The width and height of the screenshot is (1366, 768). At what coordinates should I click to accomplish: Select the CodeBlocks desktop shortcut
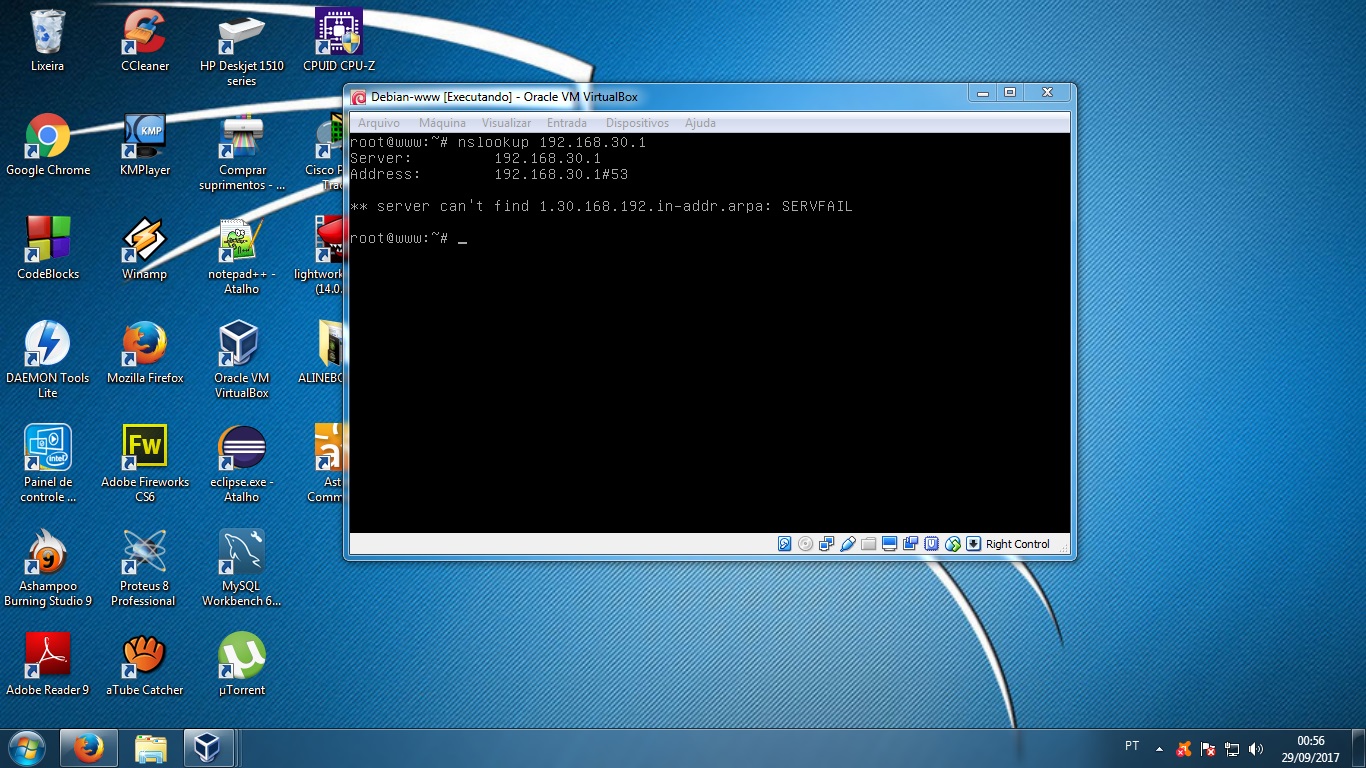click(48, 249)
